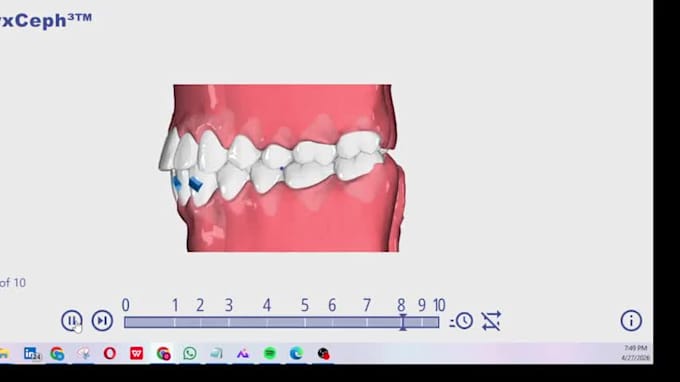Screen dimensions: 680x382
Task: Open the purple mountain-shaped taskbar app
Action: tap(243, 354)
